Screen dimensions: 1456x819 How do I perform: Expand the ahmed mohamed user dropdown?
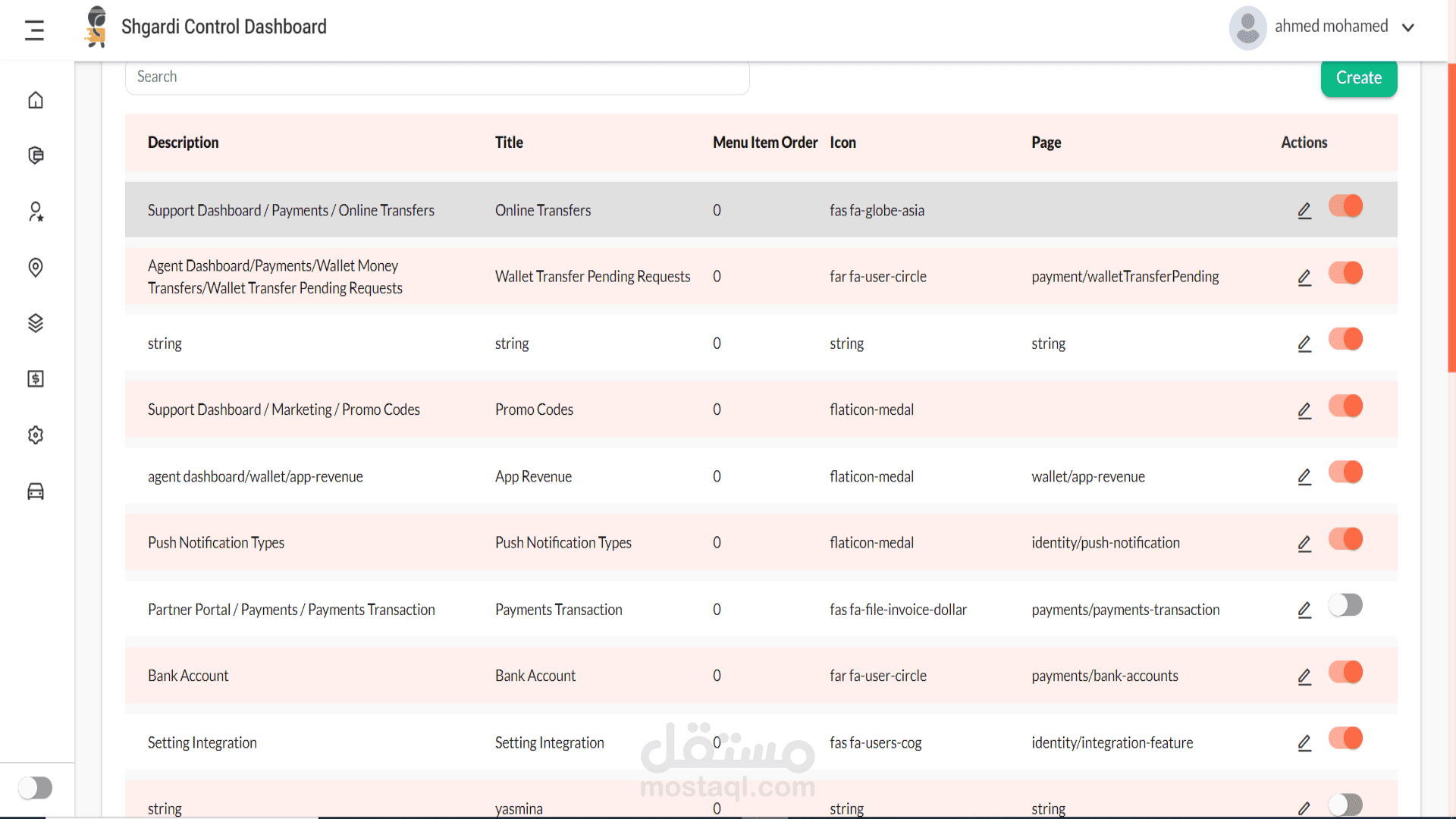click(1407, 27)
